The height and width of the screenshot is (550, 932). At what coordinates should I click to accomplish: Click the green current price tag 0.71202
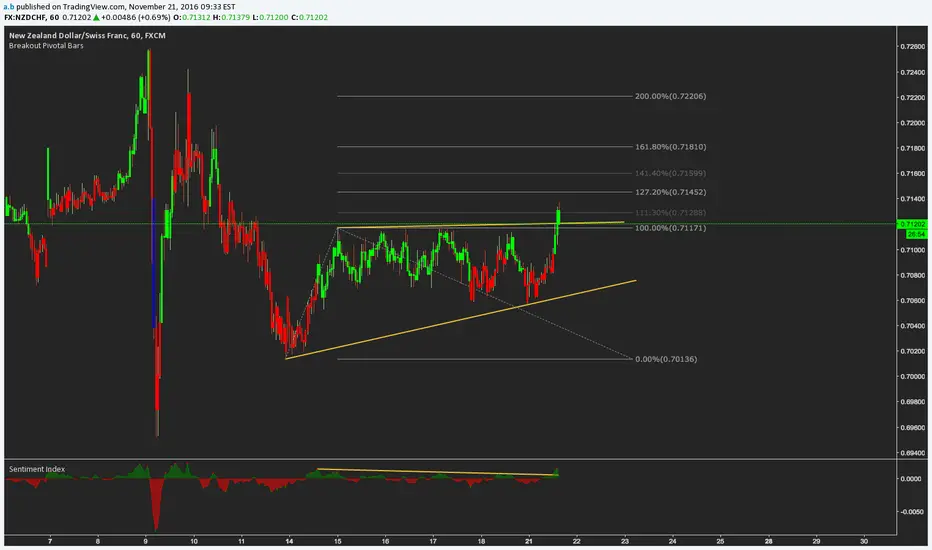pos(912,224)
